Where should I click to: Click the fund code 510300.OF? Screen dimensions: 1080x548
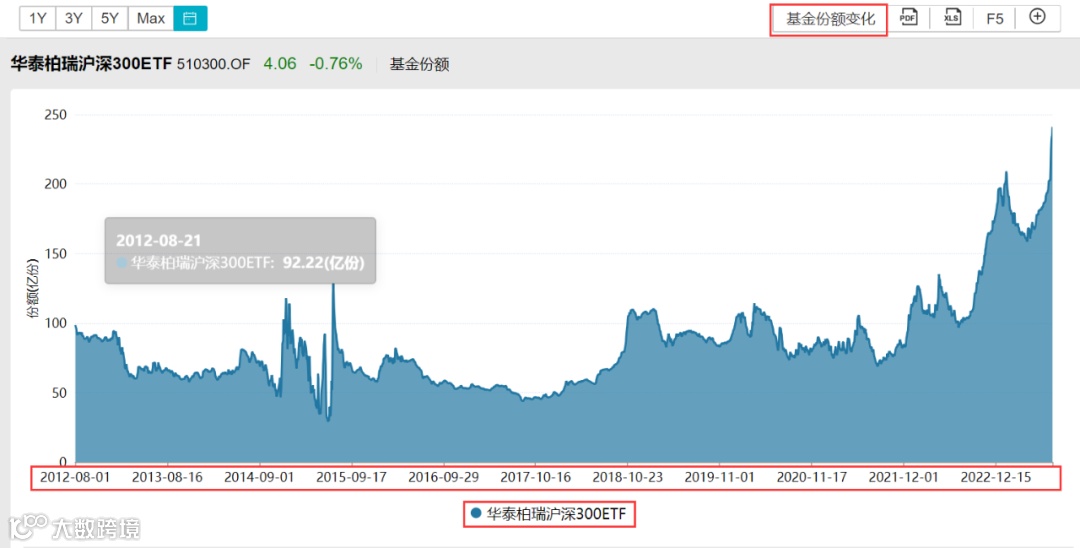214,65
